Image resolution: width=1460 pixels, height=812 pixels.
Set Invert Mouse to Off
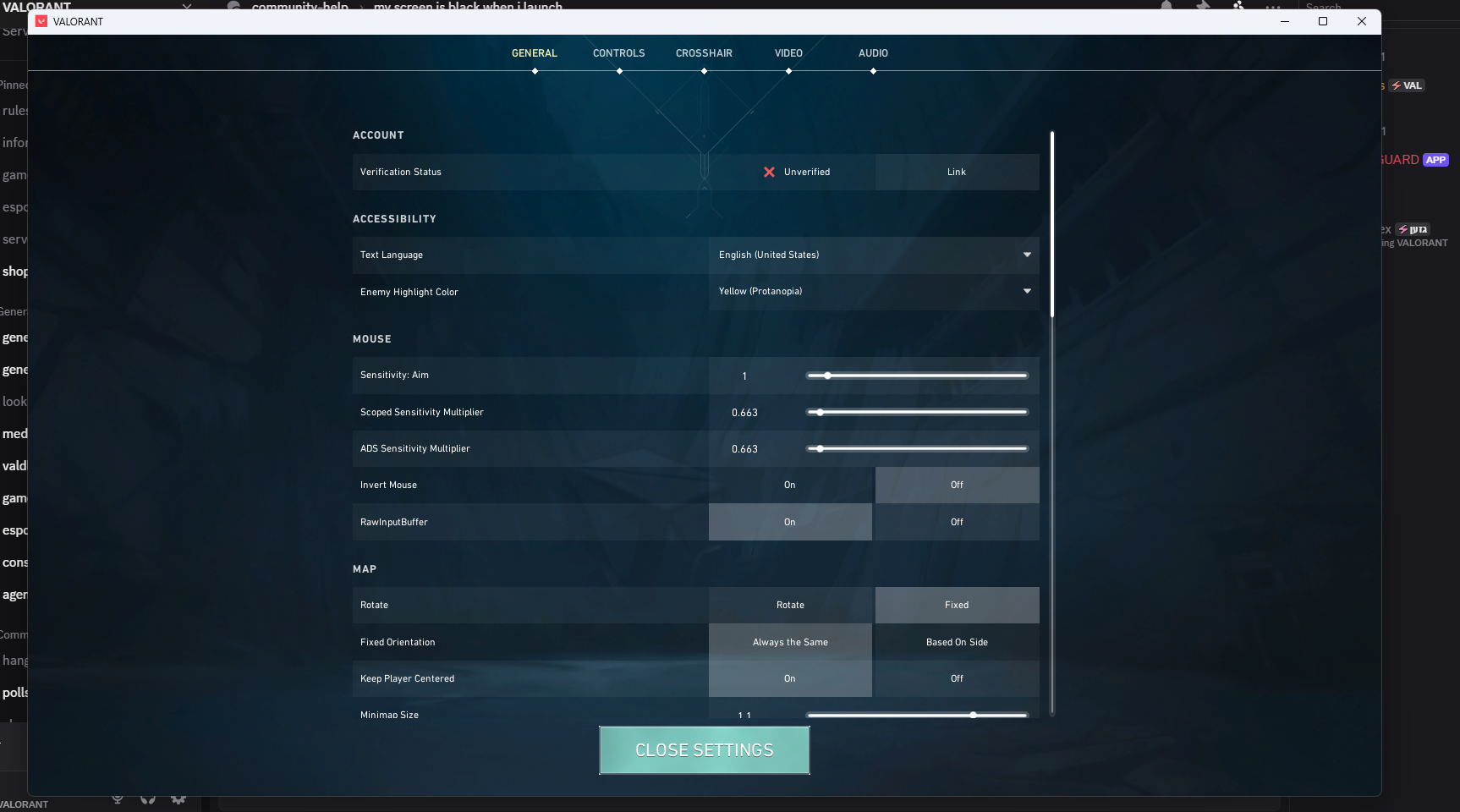958,486
